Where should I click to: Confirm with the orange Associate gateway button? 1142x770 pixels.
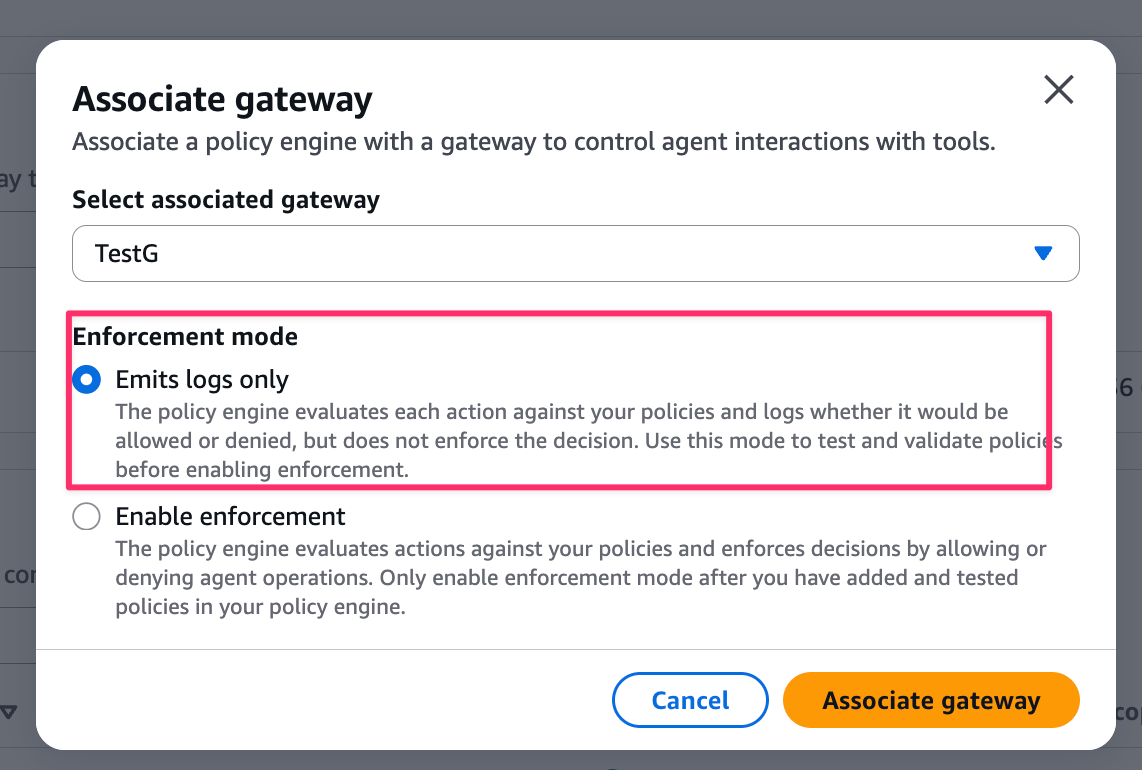[930, 700]
